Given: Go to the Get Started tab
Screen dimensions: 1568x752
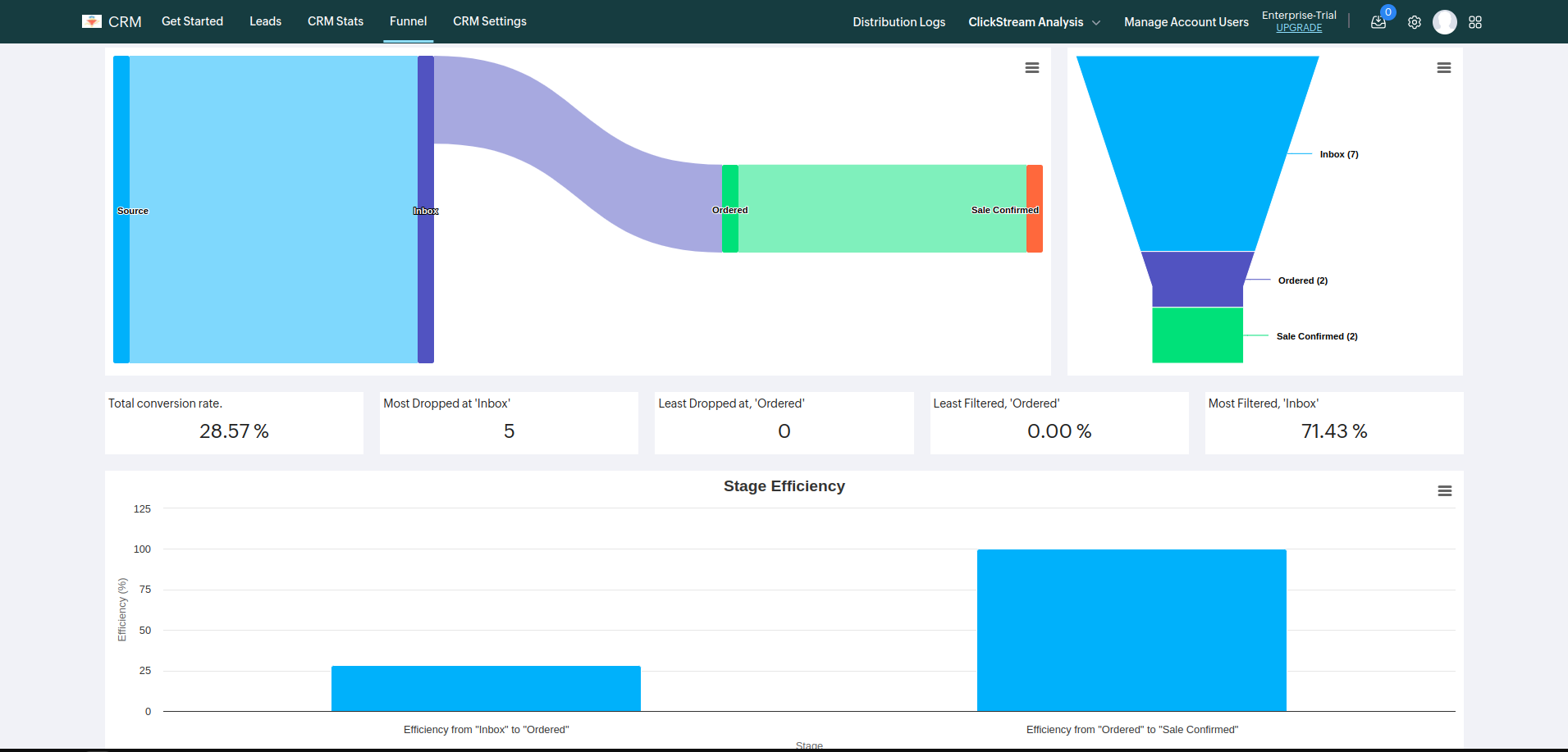Looking at the screenshot, I should [192, 21].
